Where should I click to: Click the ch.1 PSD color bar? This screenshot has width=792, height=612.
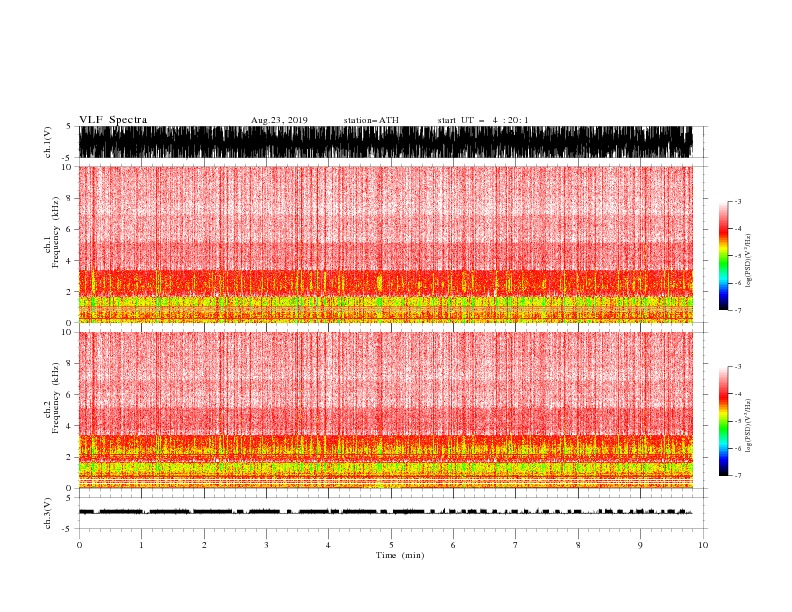[723, 256]
